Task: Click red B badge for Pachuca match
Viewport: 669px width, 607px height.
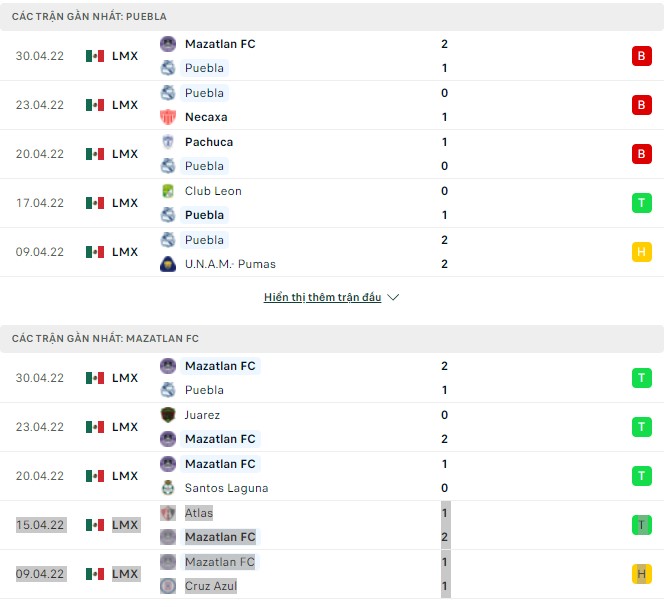Action: click(x=640, y=154)
